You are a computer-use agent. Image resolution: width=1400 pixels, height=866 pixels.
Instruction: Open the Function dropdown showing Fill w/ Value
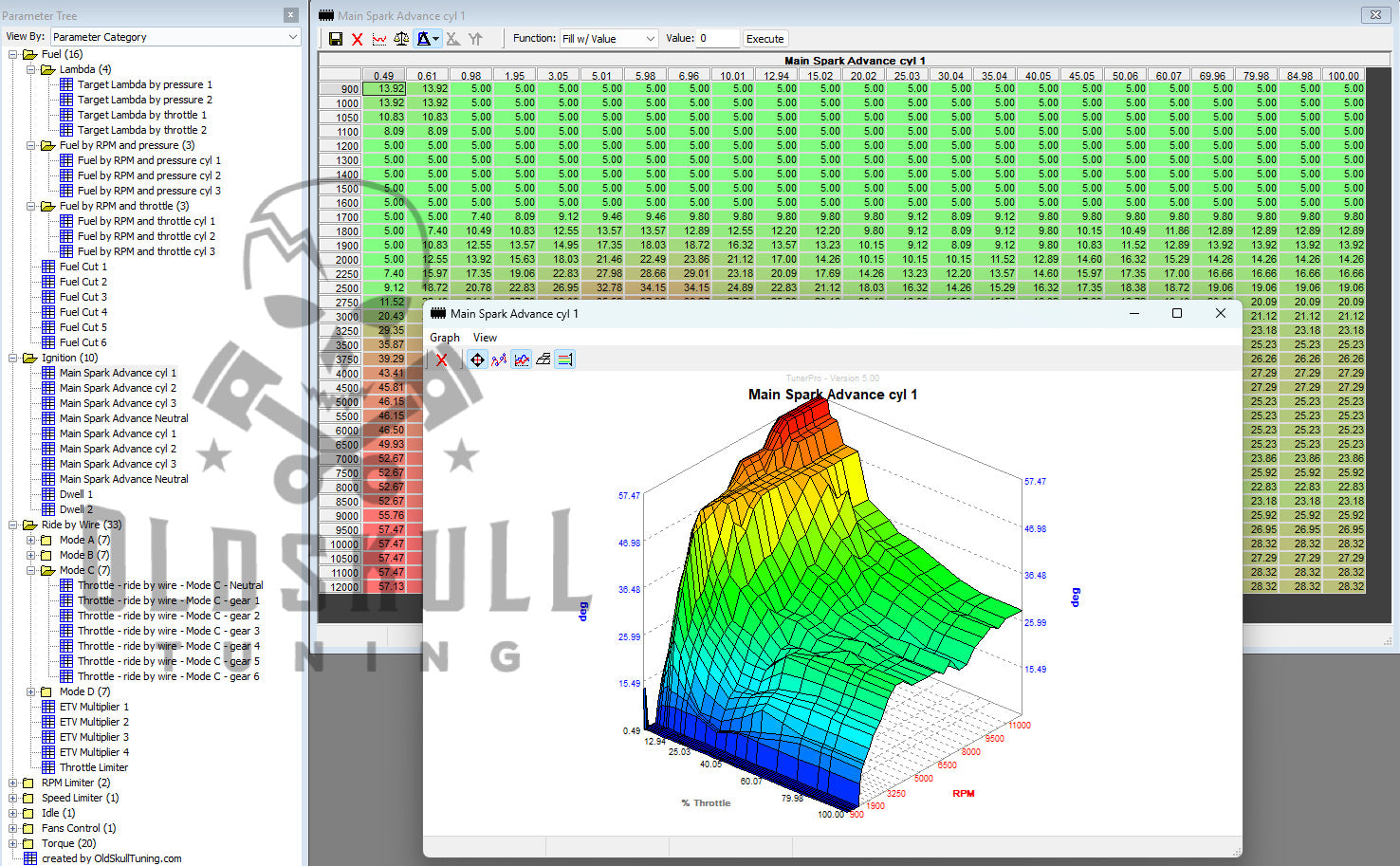(x=608, y=39)
